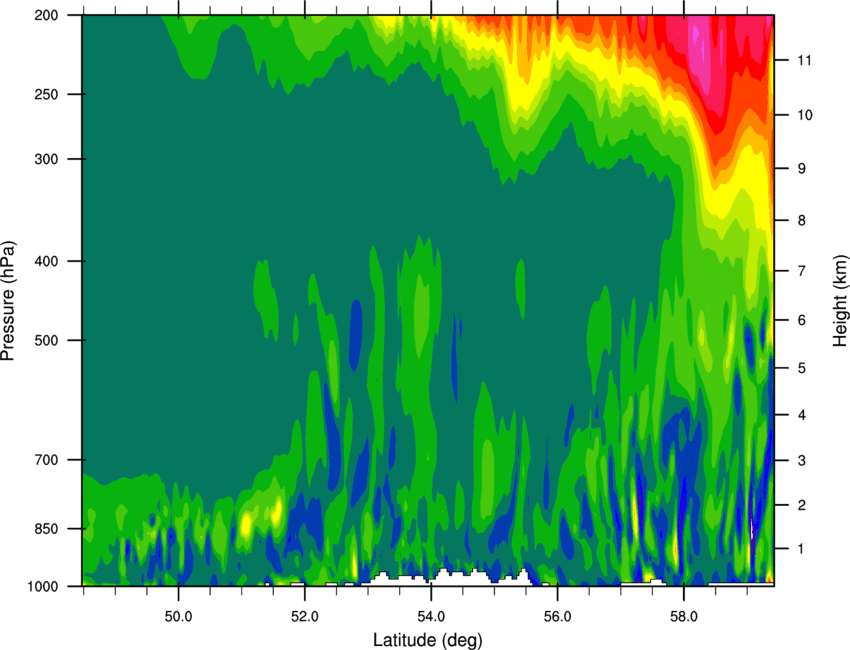Click the 58.0 latitude tick label

click(684, 617)
